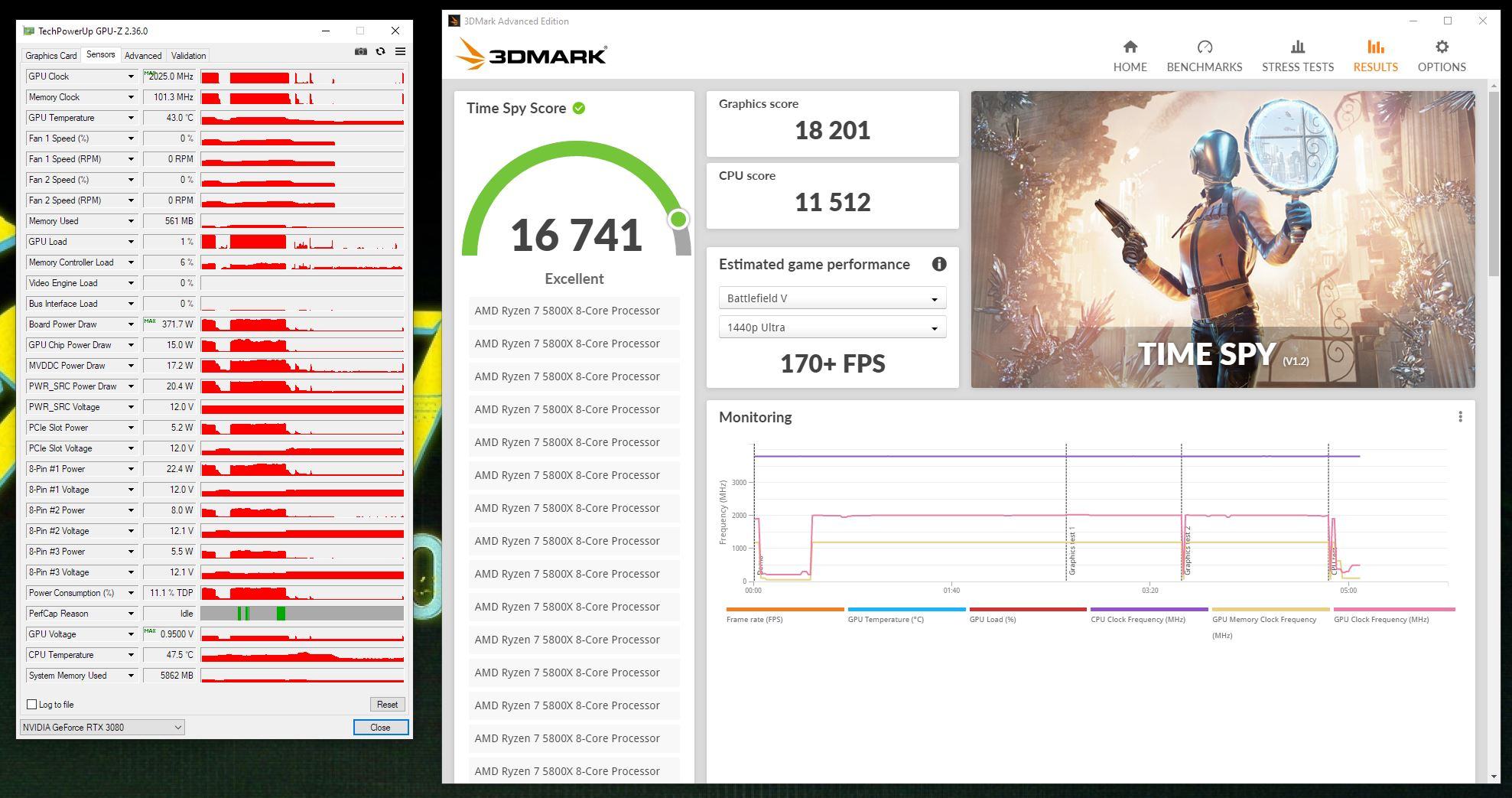Image resolution: width=1512 pixels, height=798 pixels.
Task: Click the Reset button in GPU-Z
Action: pos(387,704)
